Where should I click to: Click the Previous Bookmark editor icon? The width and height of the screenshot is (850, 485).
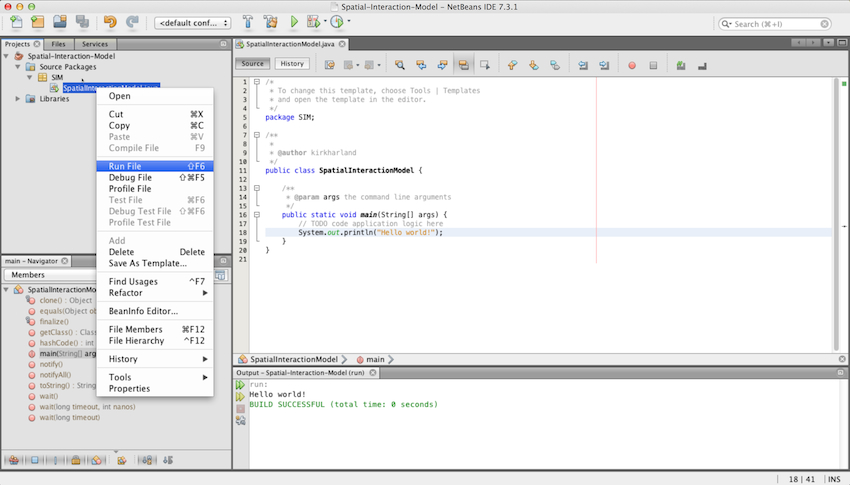512,65
